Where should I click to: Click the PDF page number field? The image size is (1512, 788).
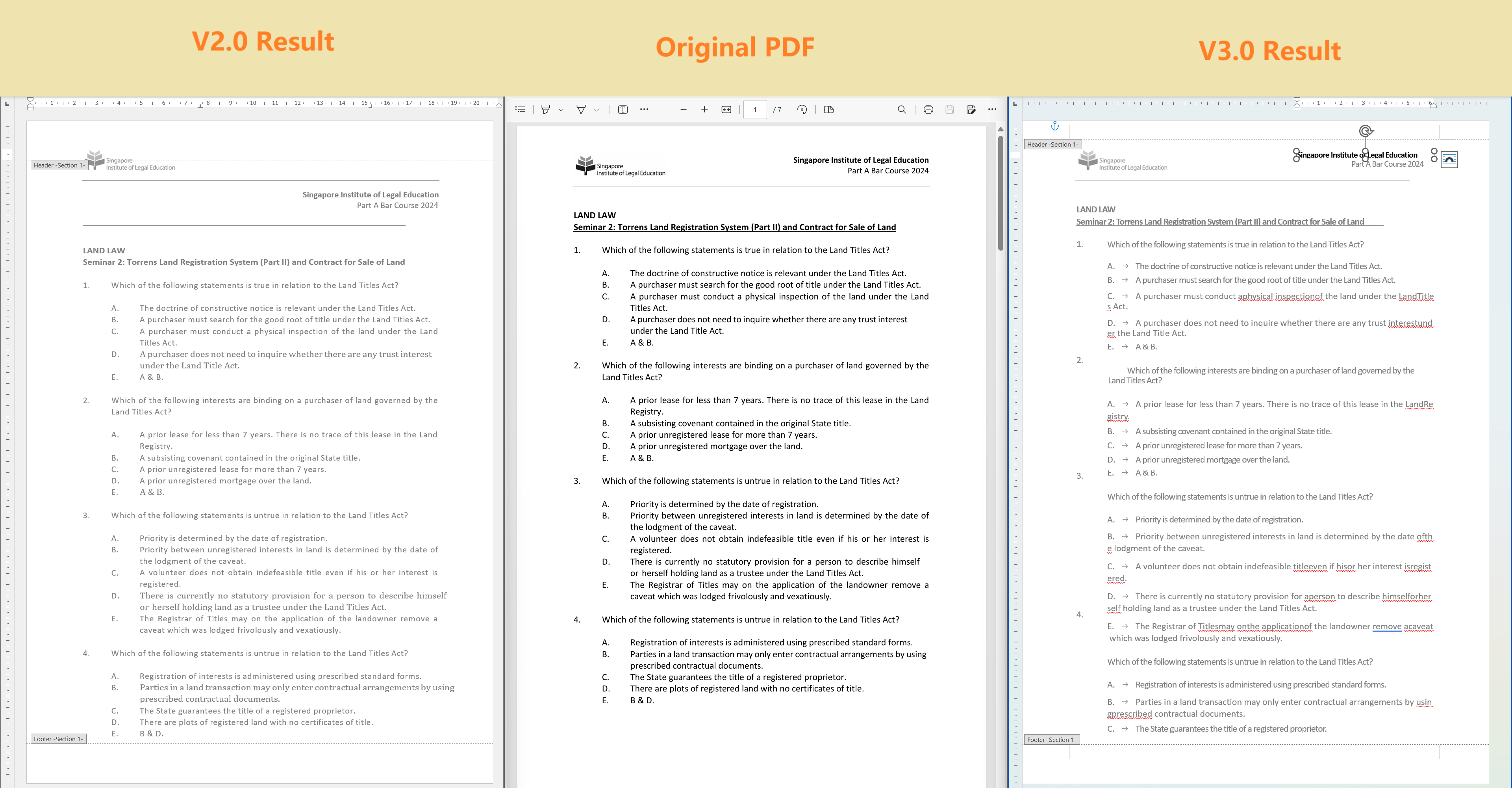(x=755, y=109)
